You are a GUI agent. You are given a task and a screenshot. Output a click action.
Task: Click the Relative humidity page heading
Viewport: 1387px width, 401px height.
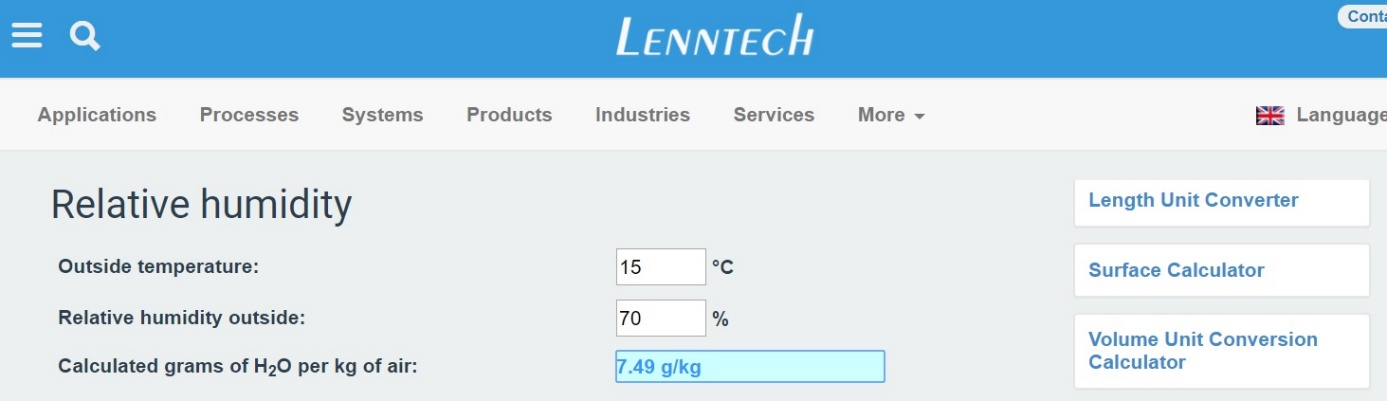tap(201, 205)
